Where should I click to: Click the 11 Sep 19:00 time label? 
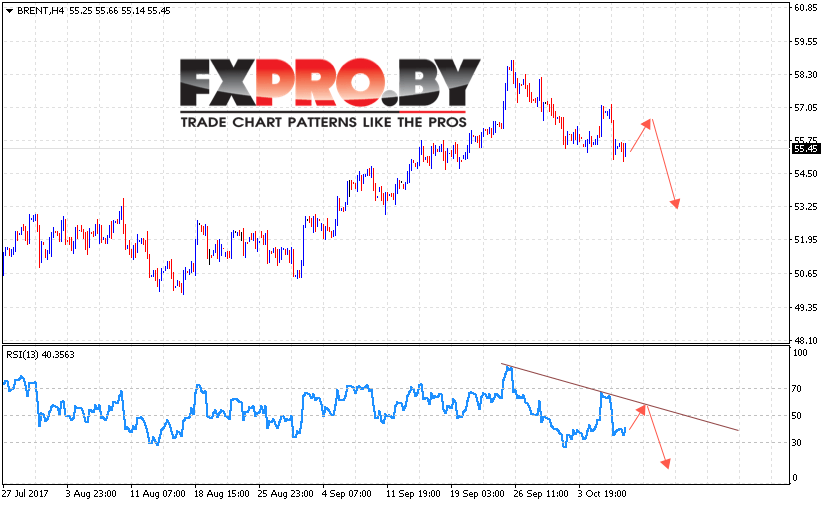413,494
